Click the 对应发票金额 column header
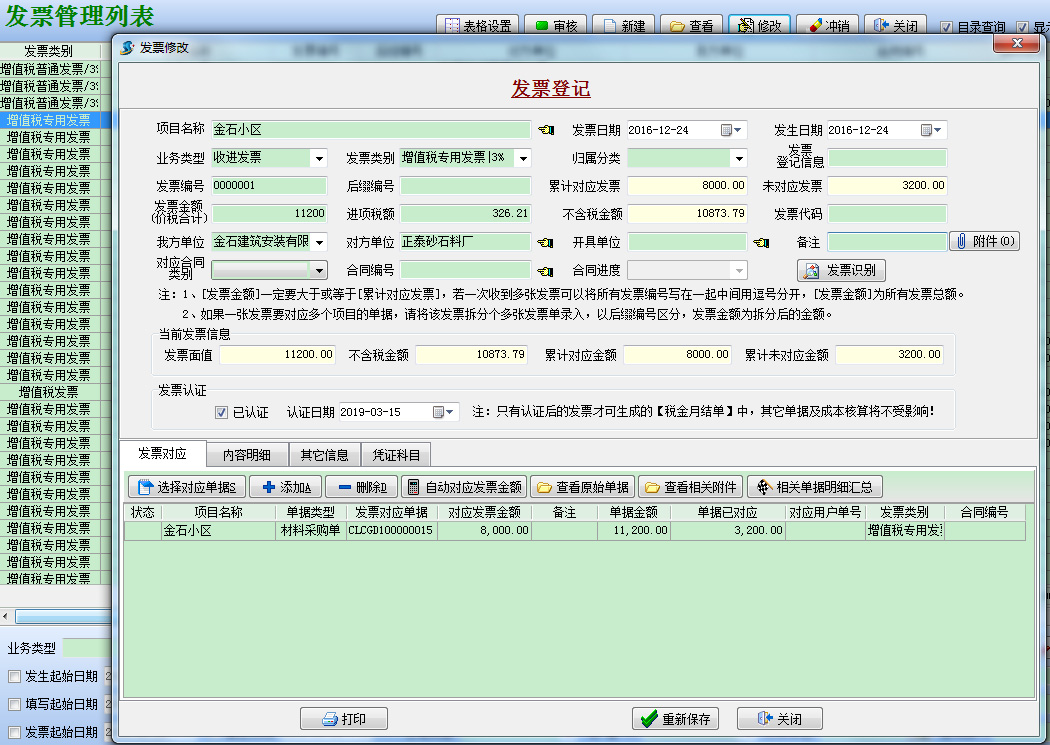 pos(484,512)
